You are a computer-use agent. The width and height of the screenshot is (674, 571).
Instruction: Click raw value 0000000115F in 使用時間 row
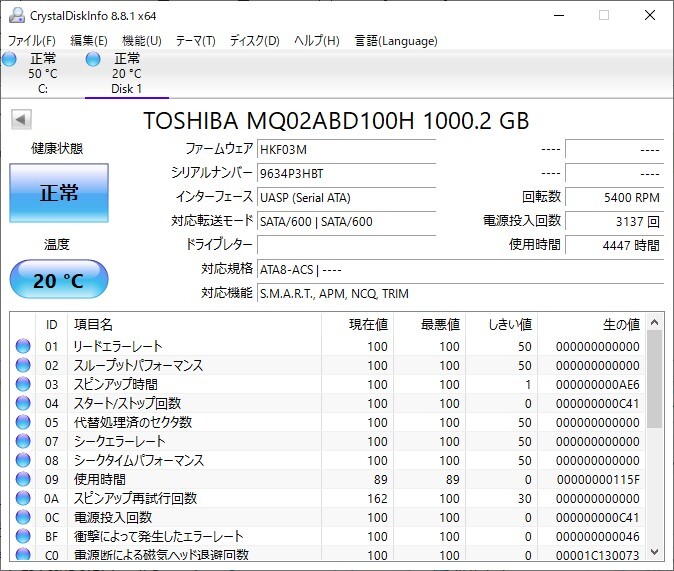point(598,479)
